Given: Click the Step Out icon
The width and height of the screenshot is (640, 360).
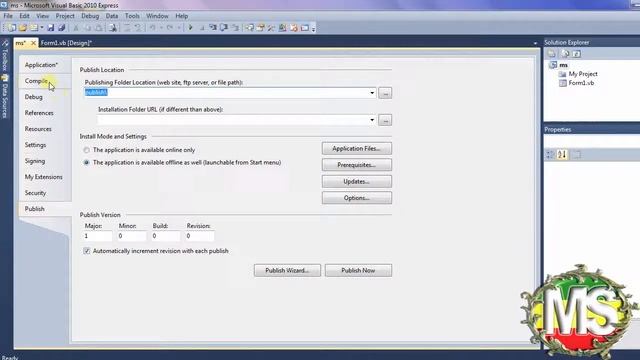Looking at the screenshot, I should coord(236,28).
